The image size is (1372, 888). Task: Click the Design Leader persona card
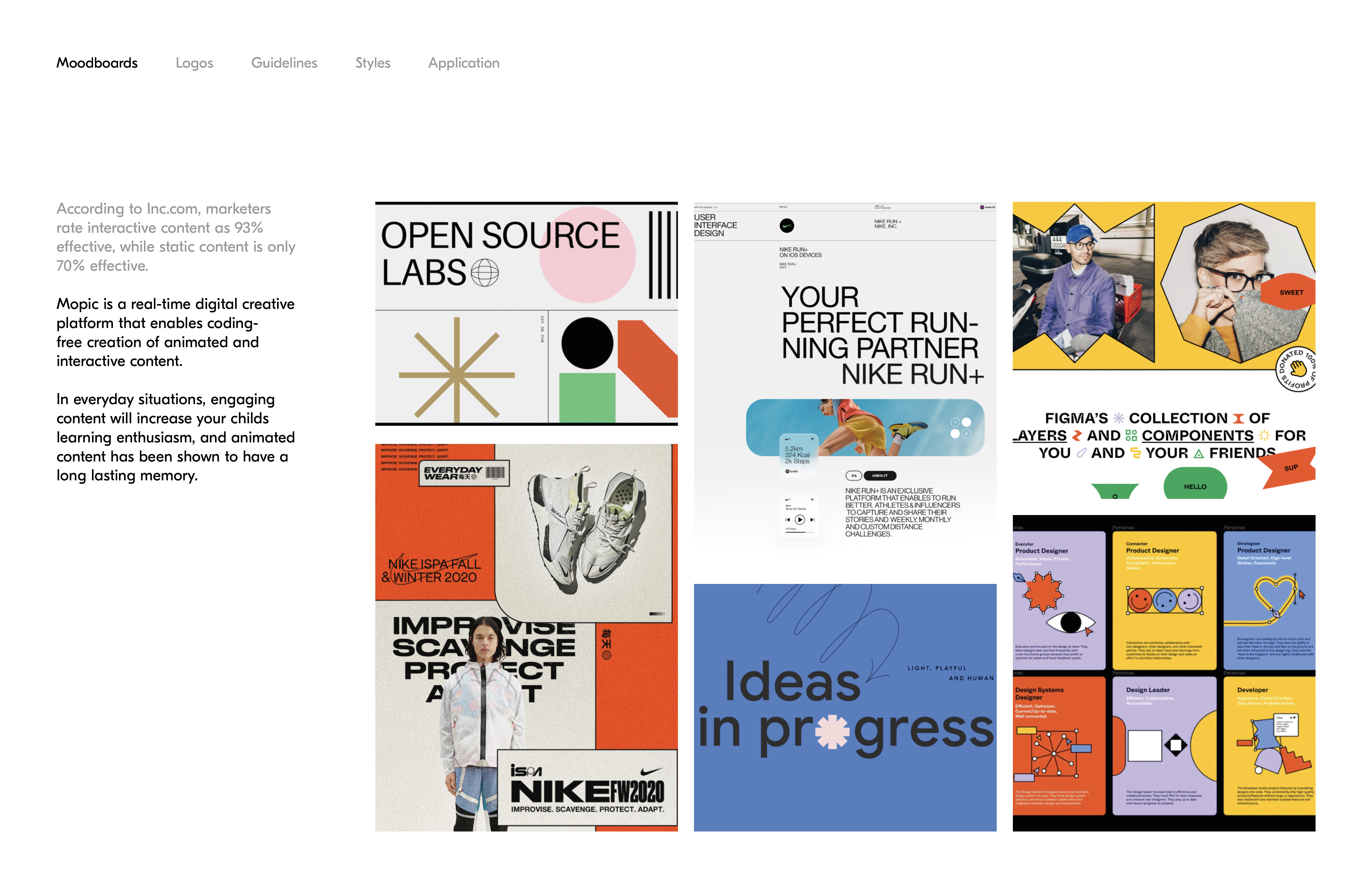(1165, 746)
